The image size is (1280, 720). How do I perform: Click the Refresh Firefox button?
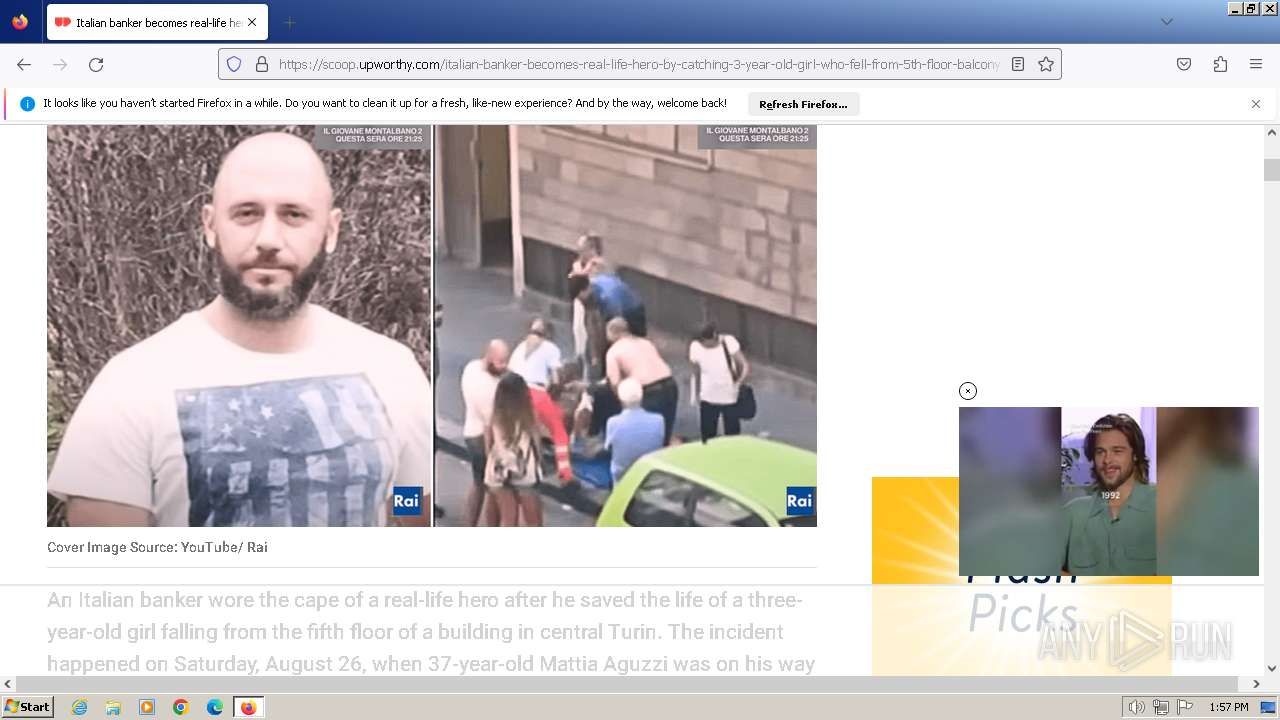coord(803,104)
